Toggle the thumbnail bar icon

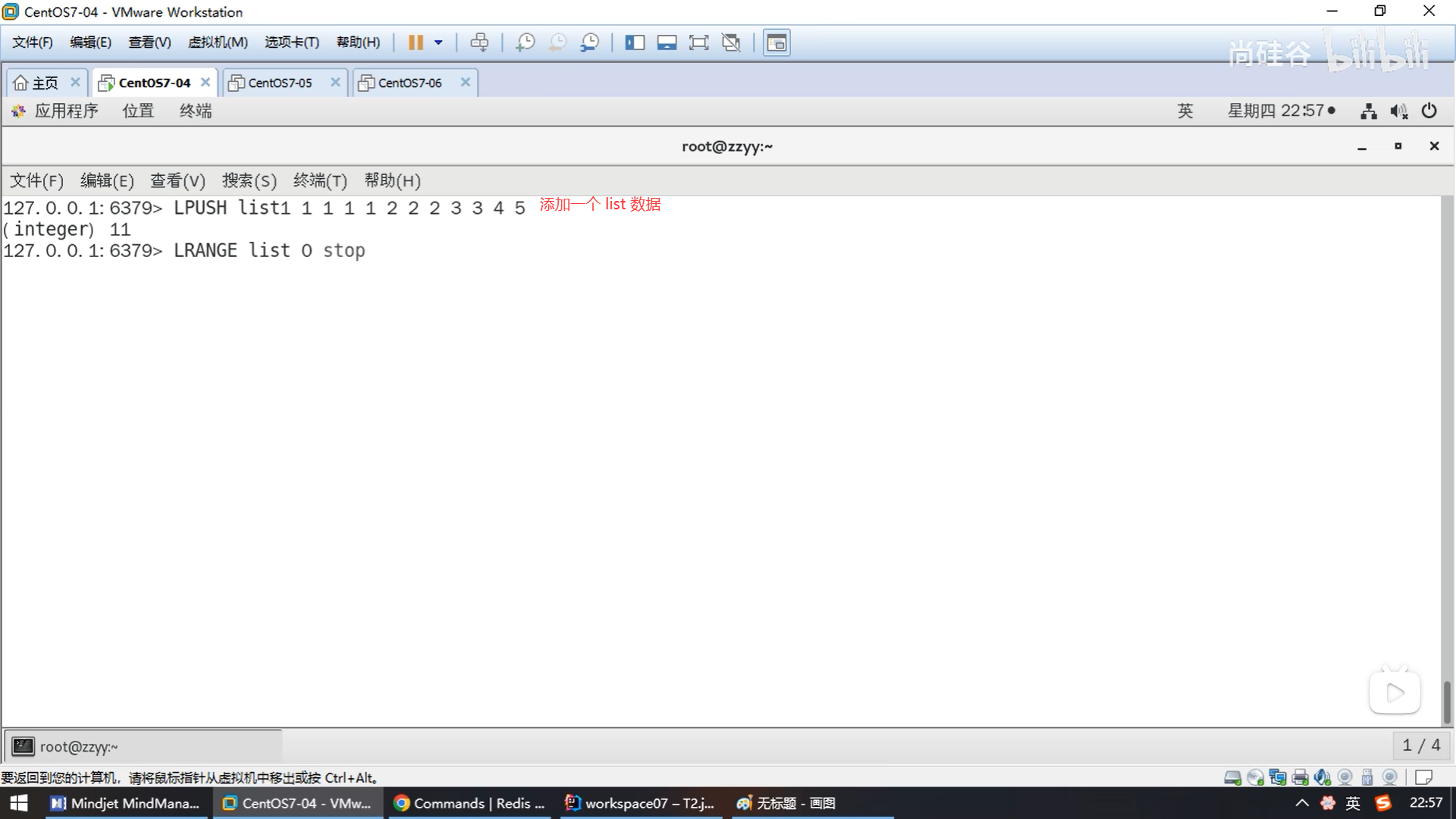[667, 42]
